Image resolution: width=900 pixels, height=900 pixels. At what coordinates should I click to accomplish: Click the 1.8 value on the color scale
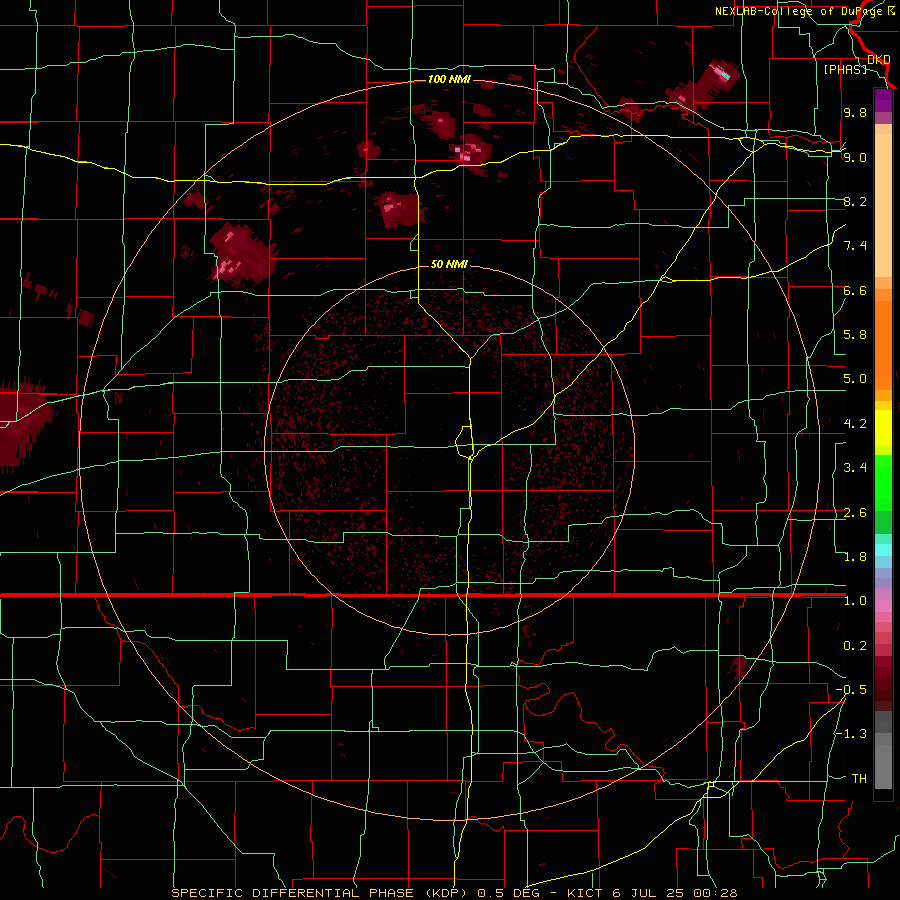(855, 557)
